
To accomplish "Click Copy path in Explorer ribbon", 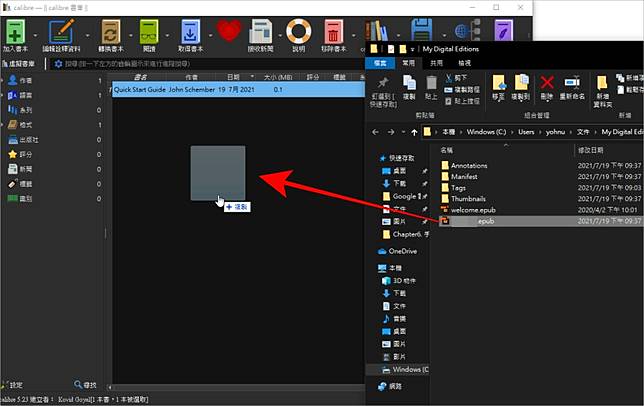I will coord(462,89).
